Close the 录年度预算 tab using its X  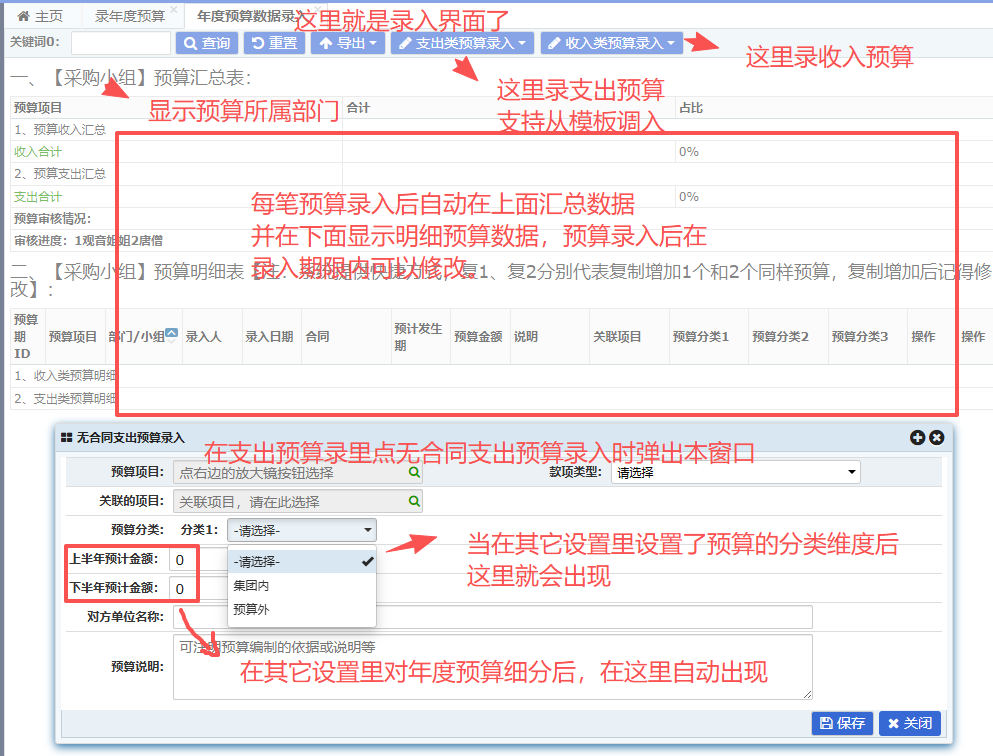(174, 10)
